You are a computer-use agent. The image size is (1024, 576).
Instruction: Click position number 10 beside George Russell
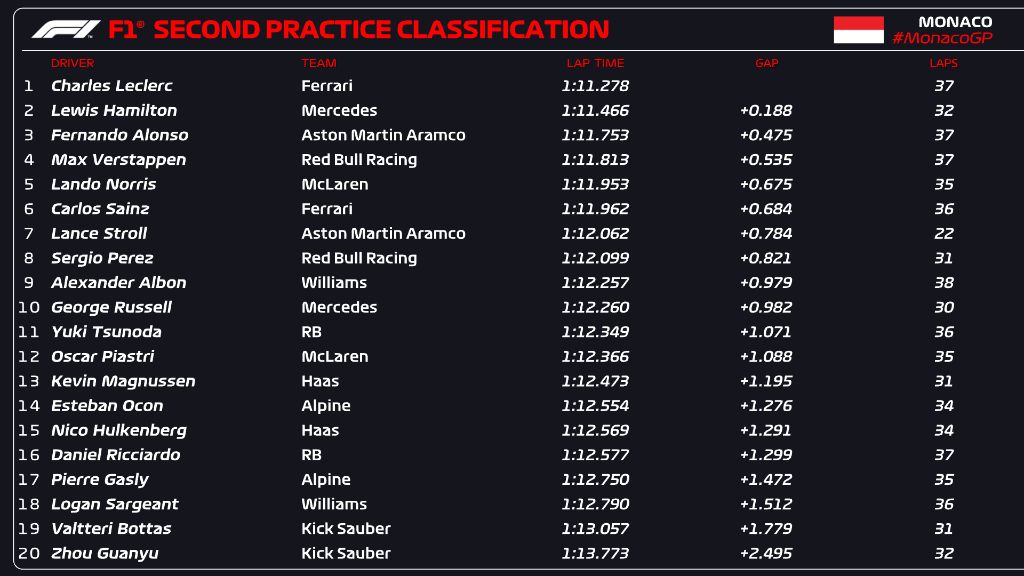tap(30, 307)
